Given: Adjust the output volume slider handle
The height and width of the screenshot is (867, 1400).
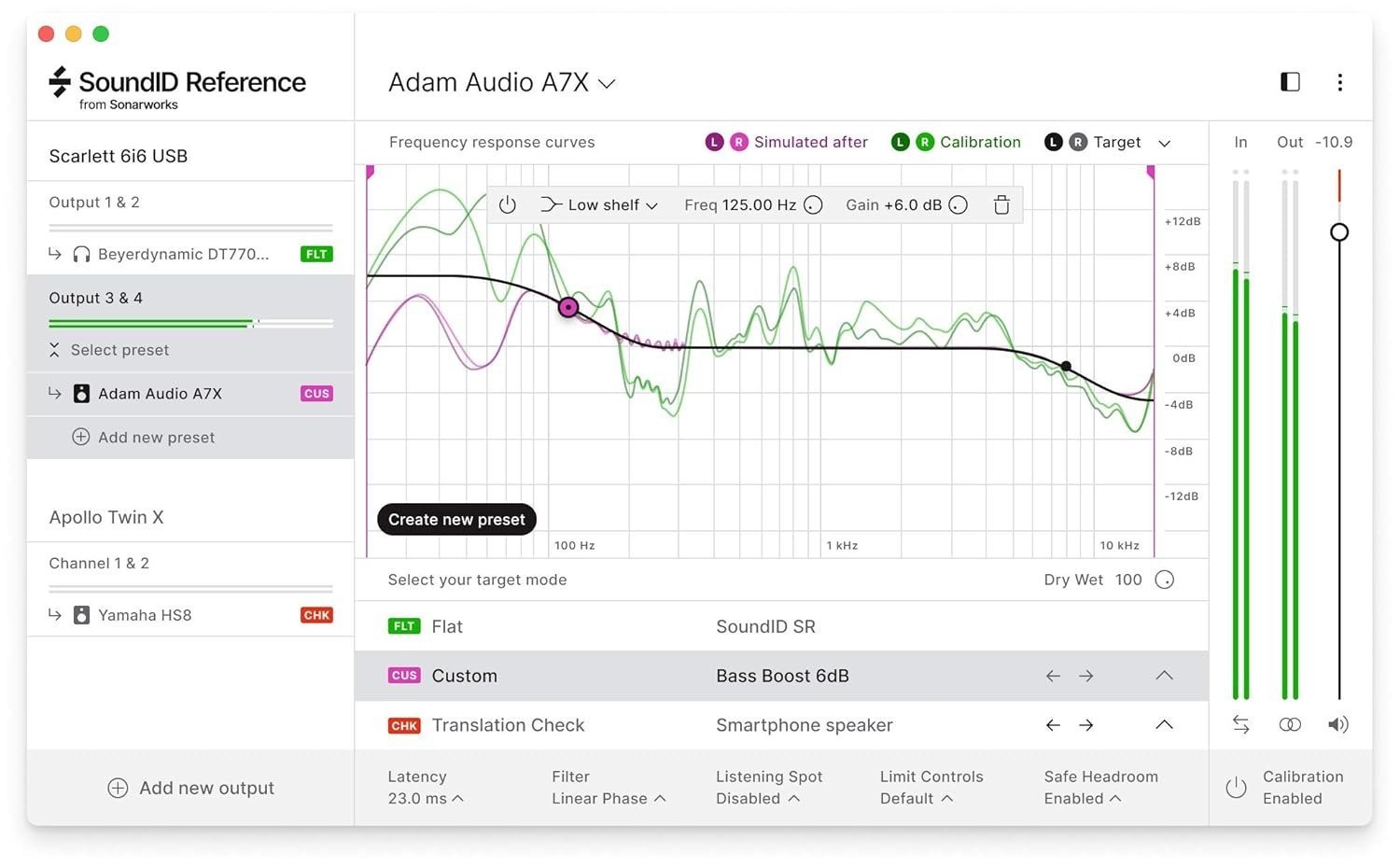Looking at the screenshot, I should 1339,231.
